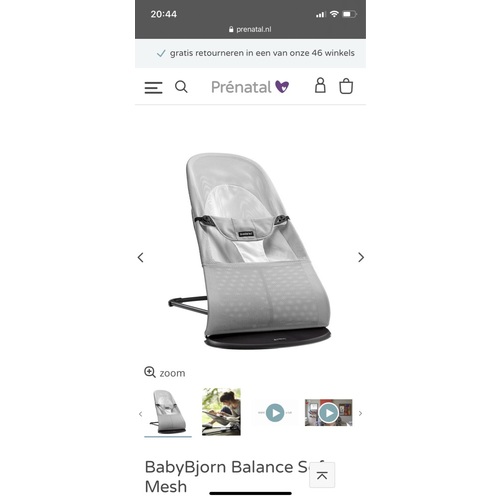This screenshot has height=500, width=500.
Task: Select the grey bouncer thumbnail
Action: 168,412
